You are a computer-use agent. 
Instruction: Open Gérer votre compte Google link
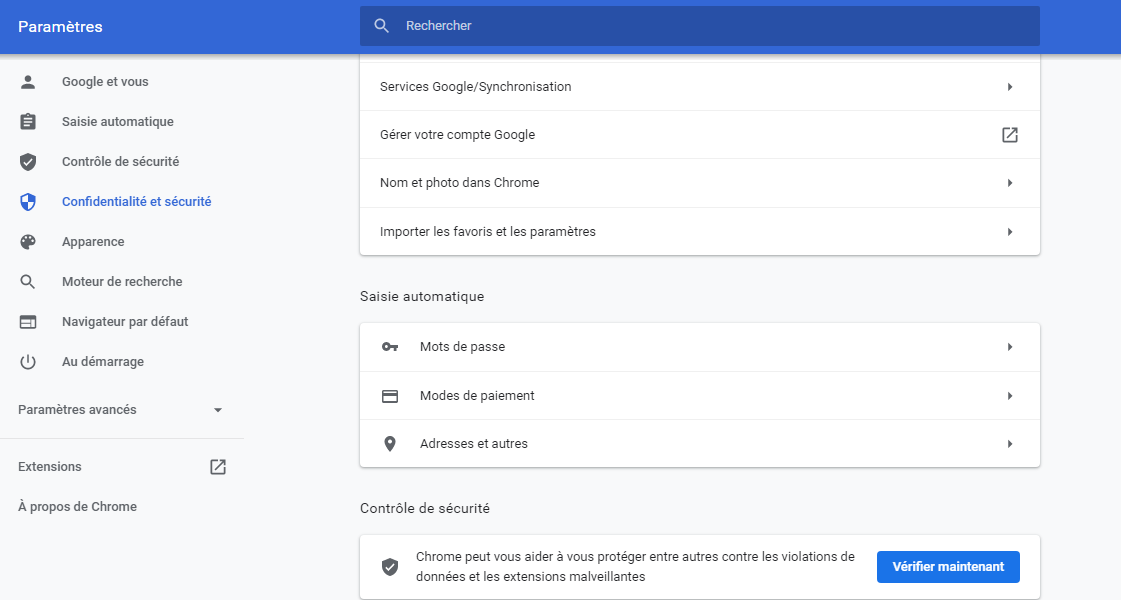(1010, 135)
